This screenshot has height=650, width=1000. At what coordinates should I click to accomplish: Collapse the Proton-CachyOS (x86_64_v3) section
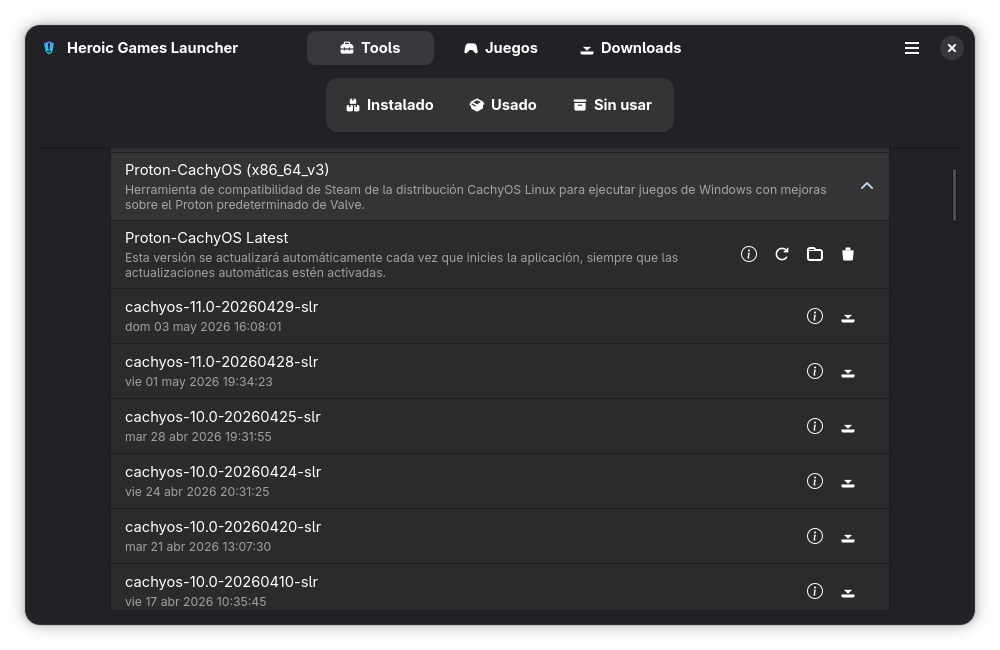867,186
